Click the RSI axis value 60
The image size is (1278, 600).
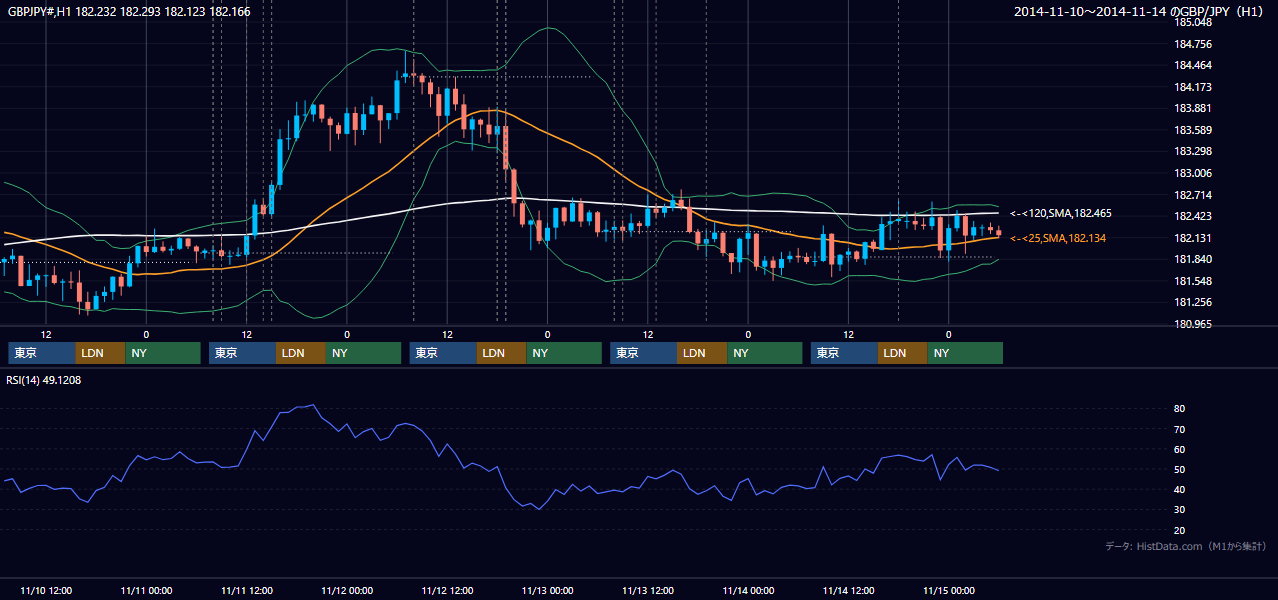[x=1180, y=449]
